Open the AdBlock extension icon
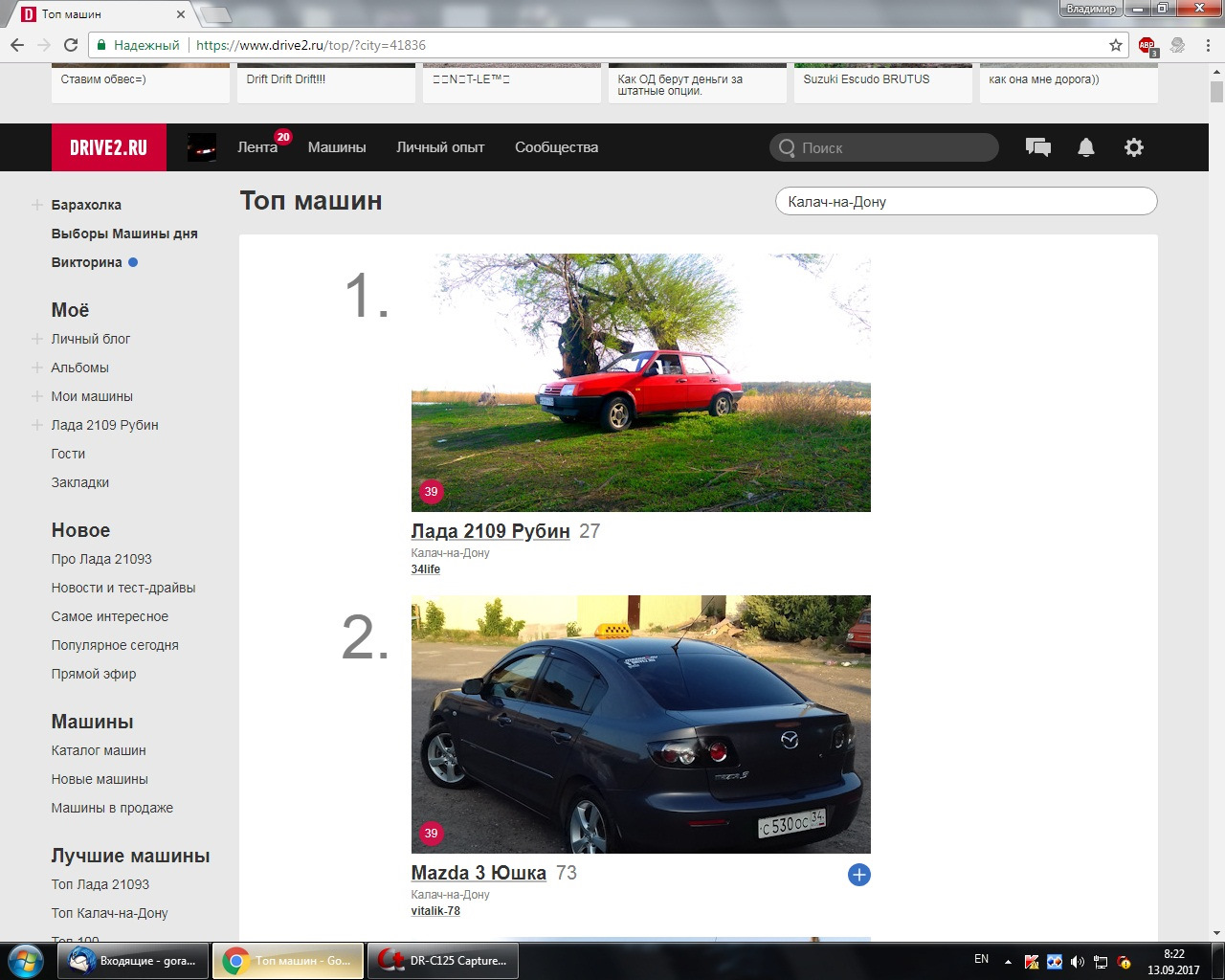This screenshot has height=980, width=1225. pyautogui.click(x=1147, y=45)
